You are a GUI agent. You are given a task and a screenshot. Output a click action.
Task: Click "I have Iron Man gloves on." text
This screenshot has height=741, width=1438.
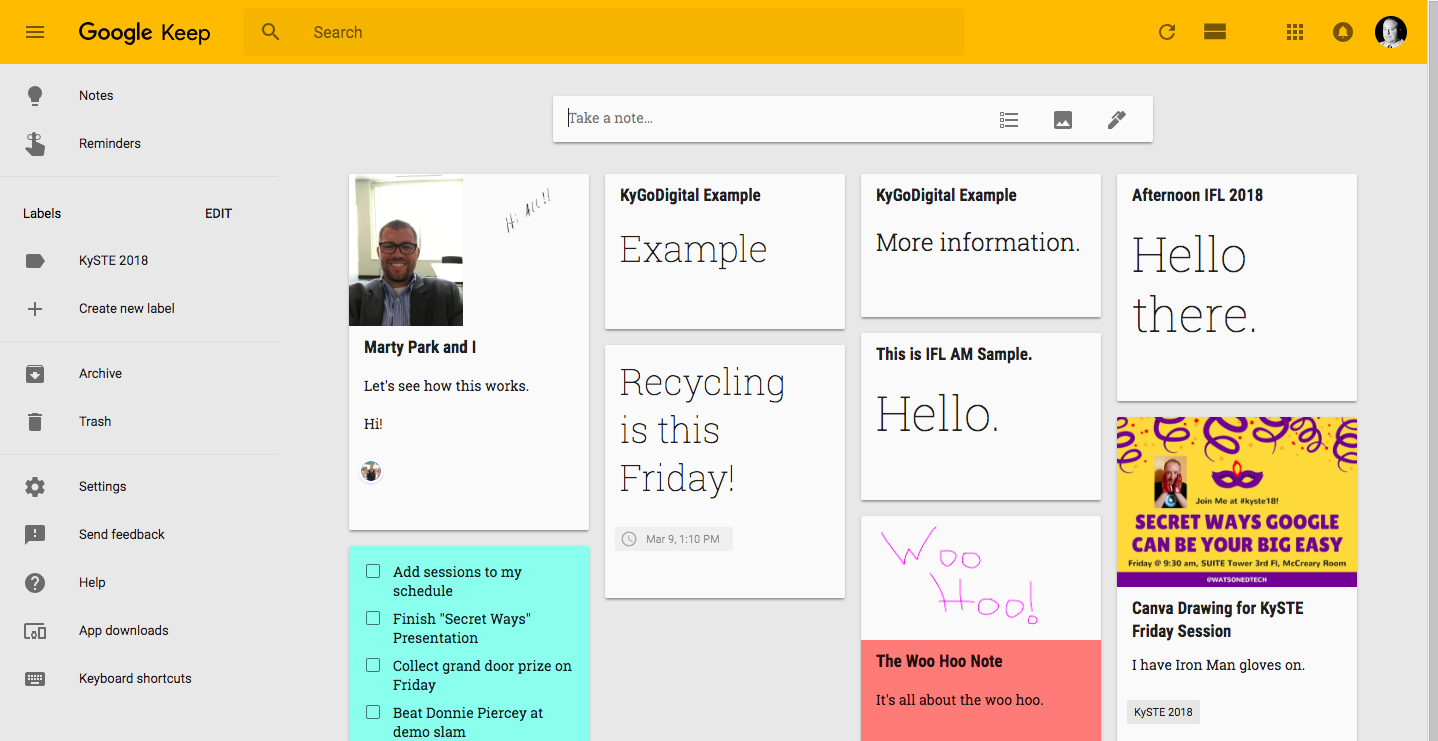pos(1218,665)
